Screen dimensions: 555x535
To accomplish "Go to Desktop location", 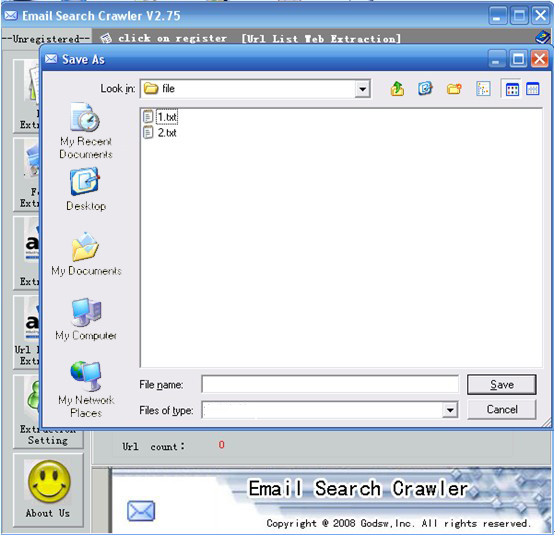I will click(x=86, y=189).
